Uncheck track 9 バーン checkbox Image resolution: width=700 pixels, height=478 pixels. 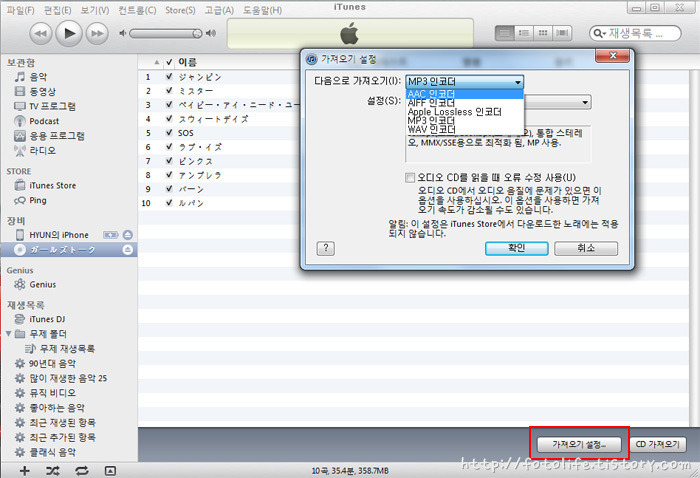coord(169,189)
